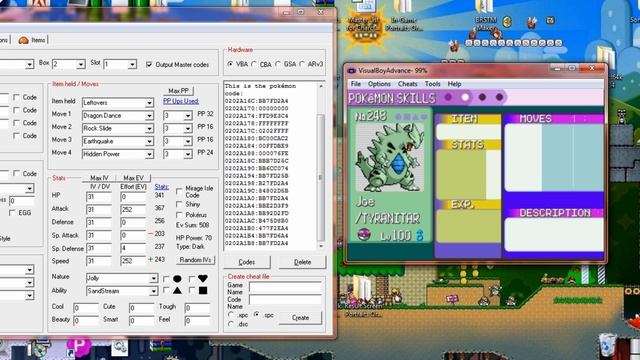This screenshot has height=360, width=640.
Task: Open PP Ups dropdown for Move 1
Action: tap(188, 116)
